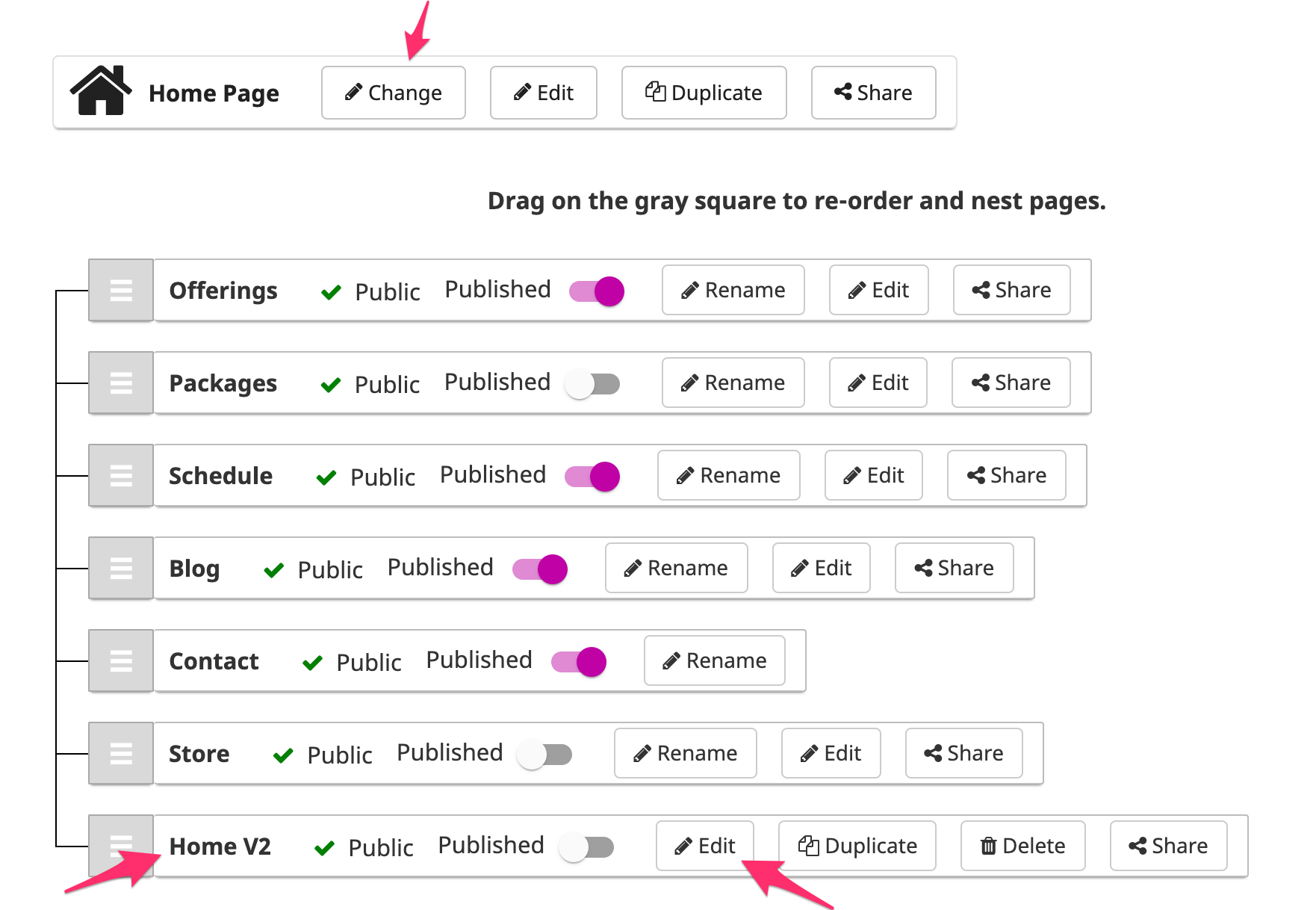
Task: Share the Store page
Action: tap(964, 753)
